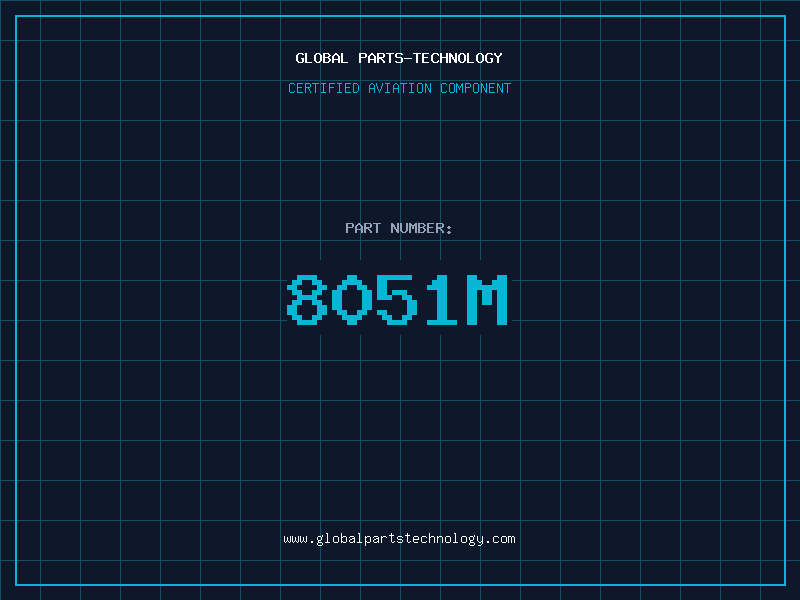Select the CERTIFIED AVIATION COMPONENT subtitle

point(399,88)
